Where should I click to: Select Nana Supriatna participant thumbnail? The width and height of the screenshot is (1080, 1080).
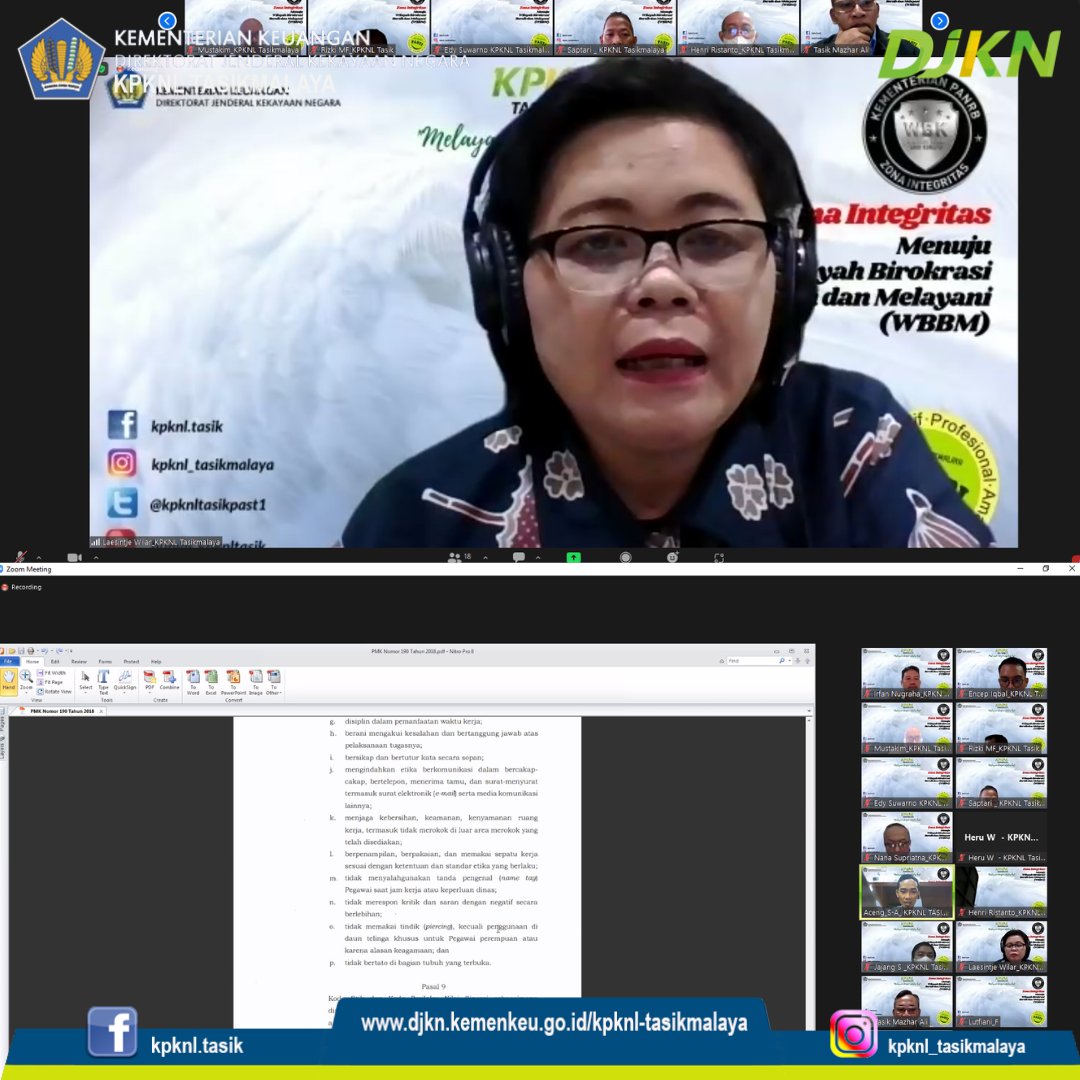point(906,837)
